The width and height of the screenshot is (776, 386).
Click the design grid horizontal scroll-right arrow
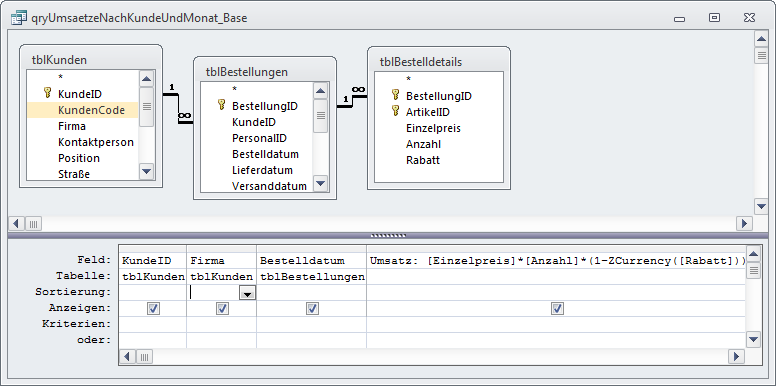(736, 356)
